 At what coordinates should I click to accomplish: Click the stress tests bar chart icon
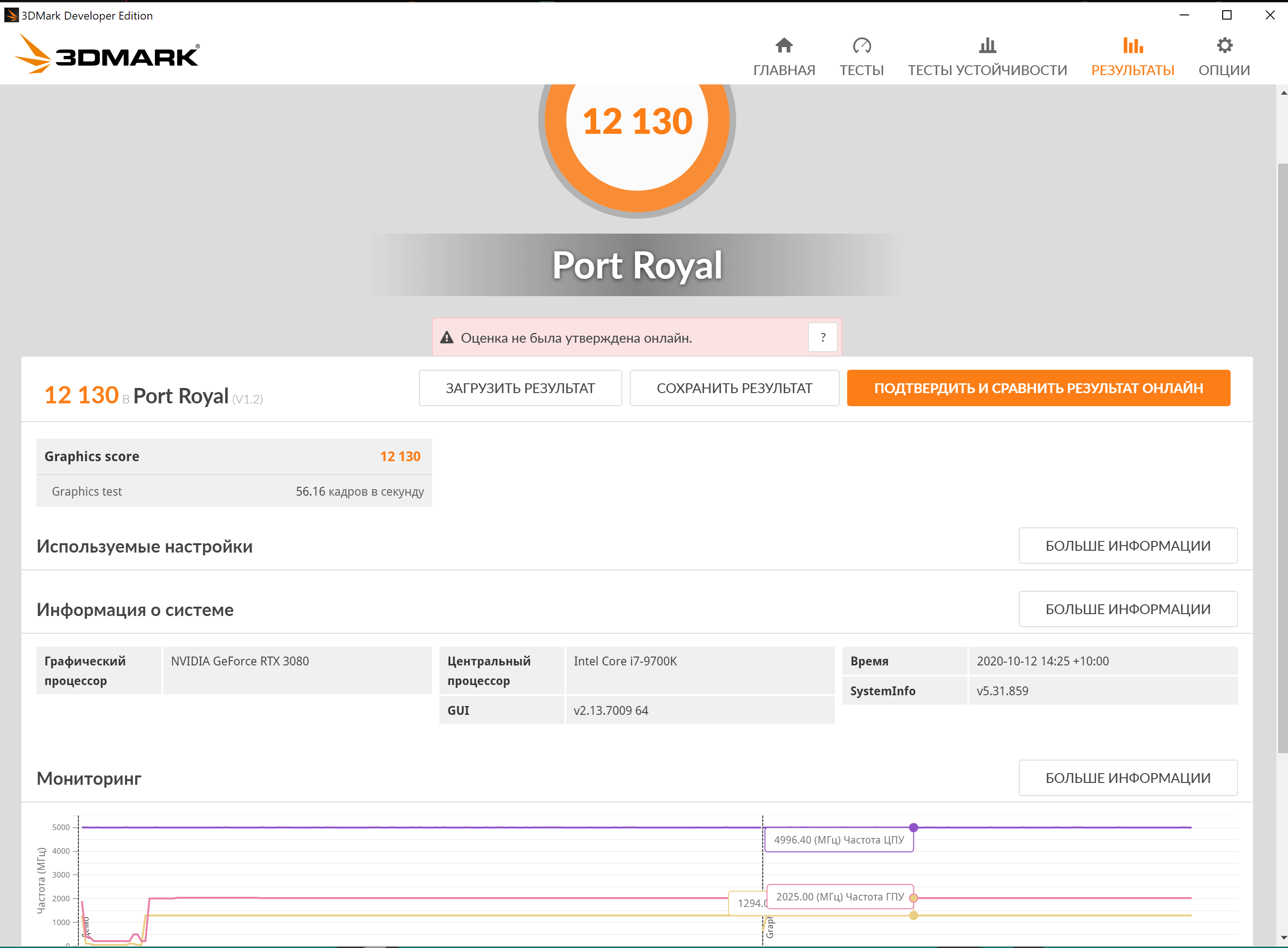pyautogui.click(x=987, y=45)
